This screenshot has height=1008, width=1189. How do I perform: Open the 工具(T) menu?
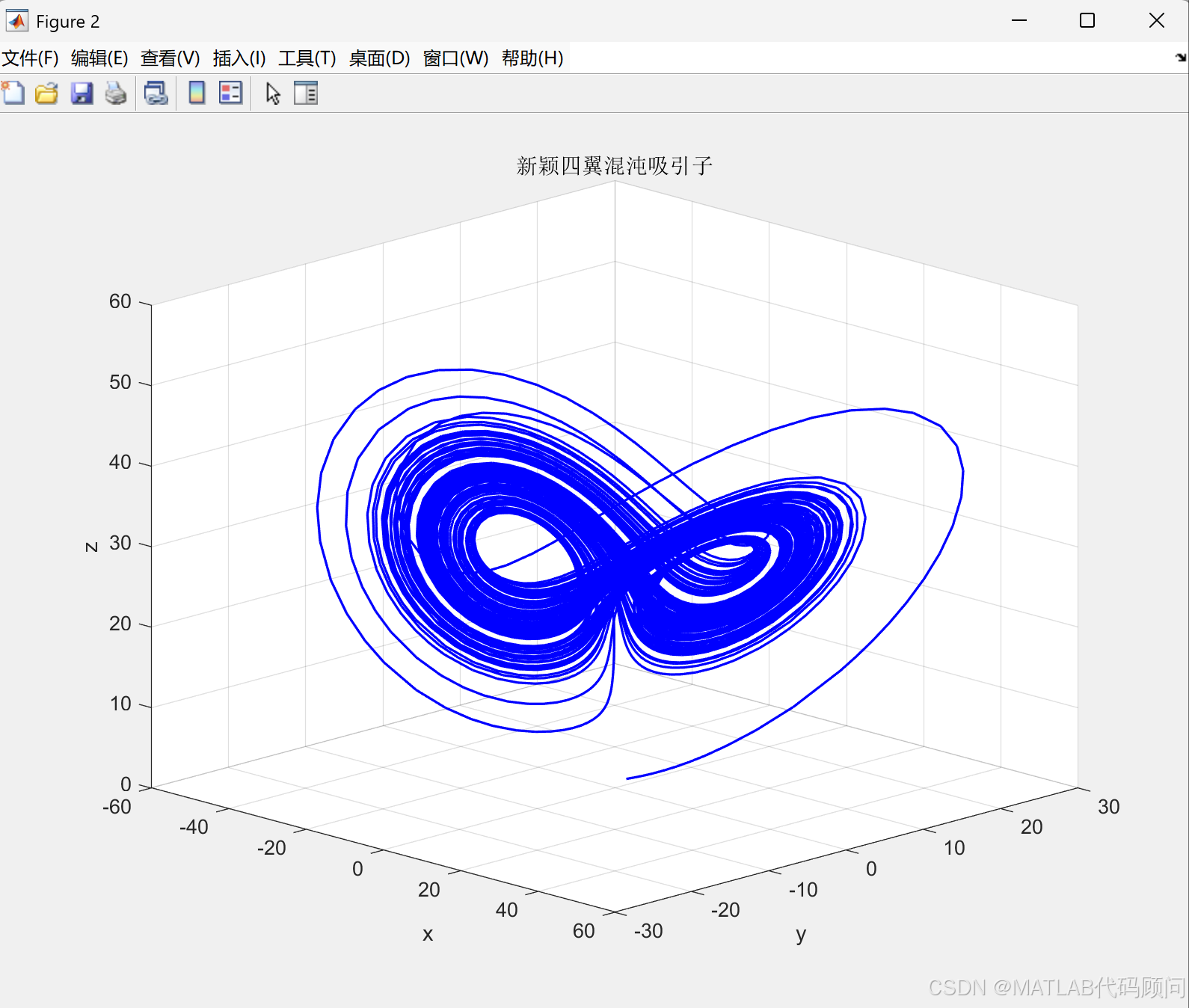pos(307,58)
